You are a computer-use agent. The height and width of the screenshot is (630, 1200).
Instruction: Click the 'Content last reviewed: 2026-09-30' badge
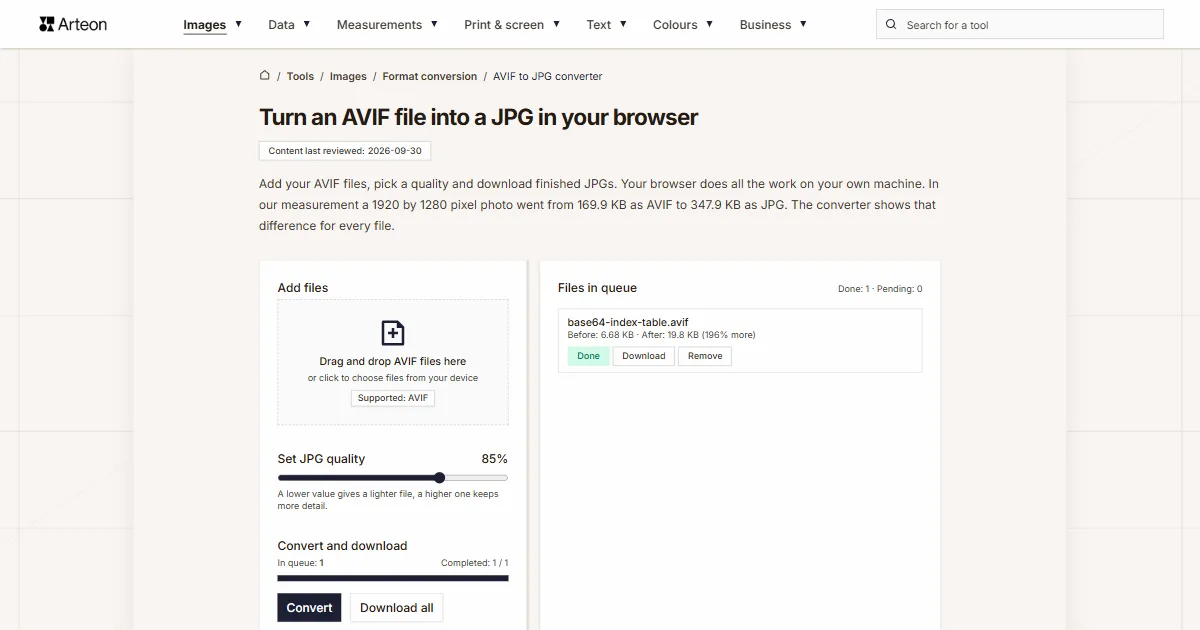345,151
